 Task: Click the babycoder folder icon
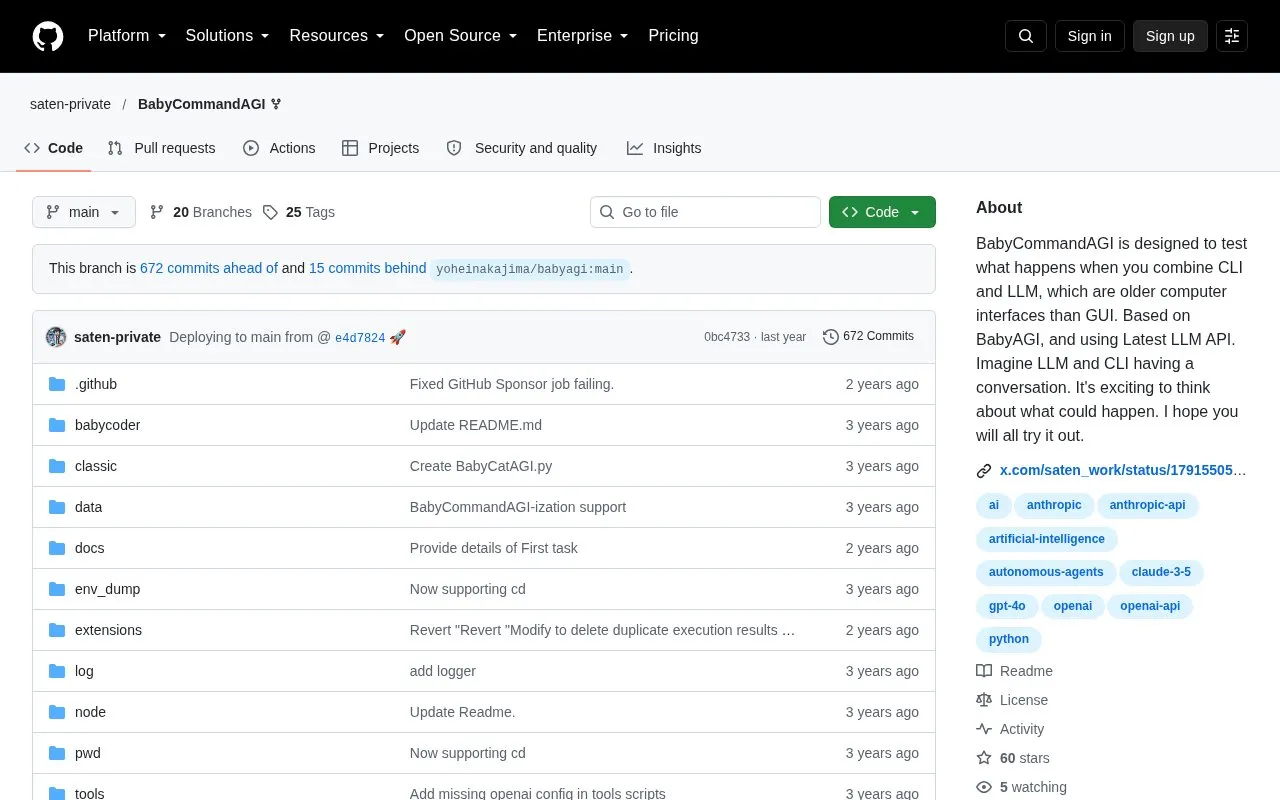click(x=57, y=425)
